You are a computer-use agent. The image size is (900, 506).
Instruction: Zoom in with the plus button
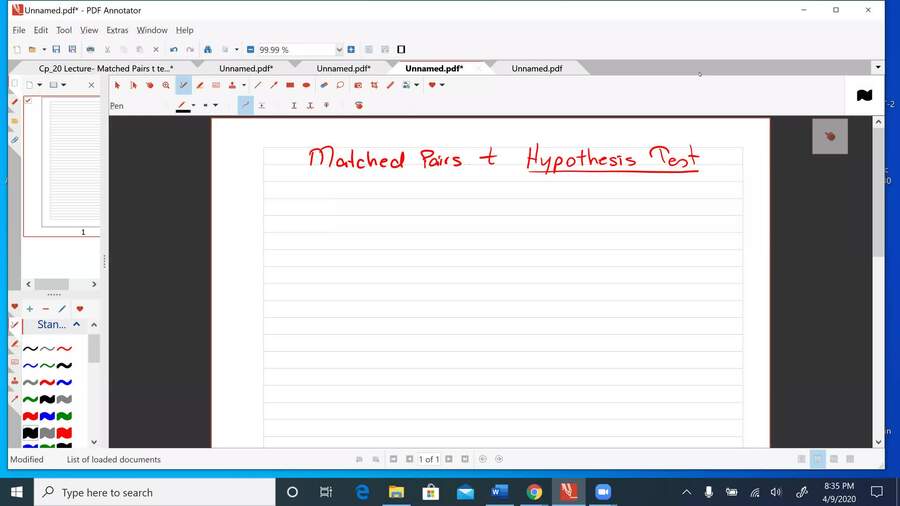tap(351, 49)
